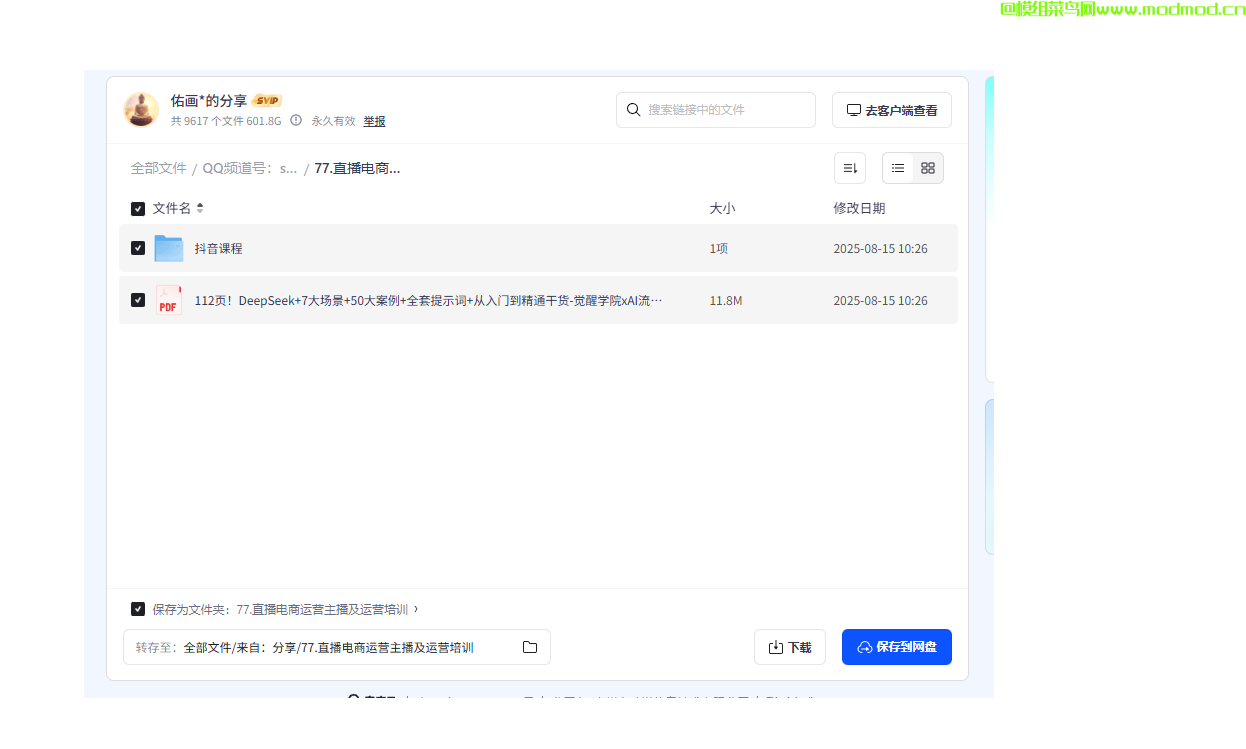Expand the 77.直播电商运营主播及运营培训 chevron
Image resolution: width=1246 pixels, height=749 pixels.
click(x=418, y=608)
